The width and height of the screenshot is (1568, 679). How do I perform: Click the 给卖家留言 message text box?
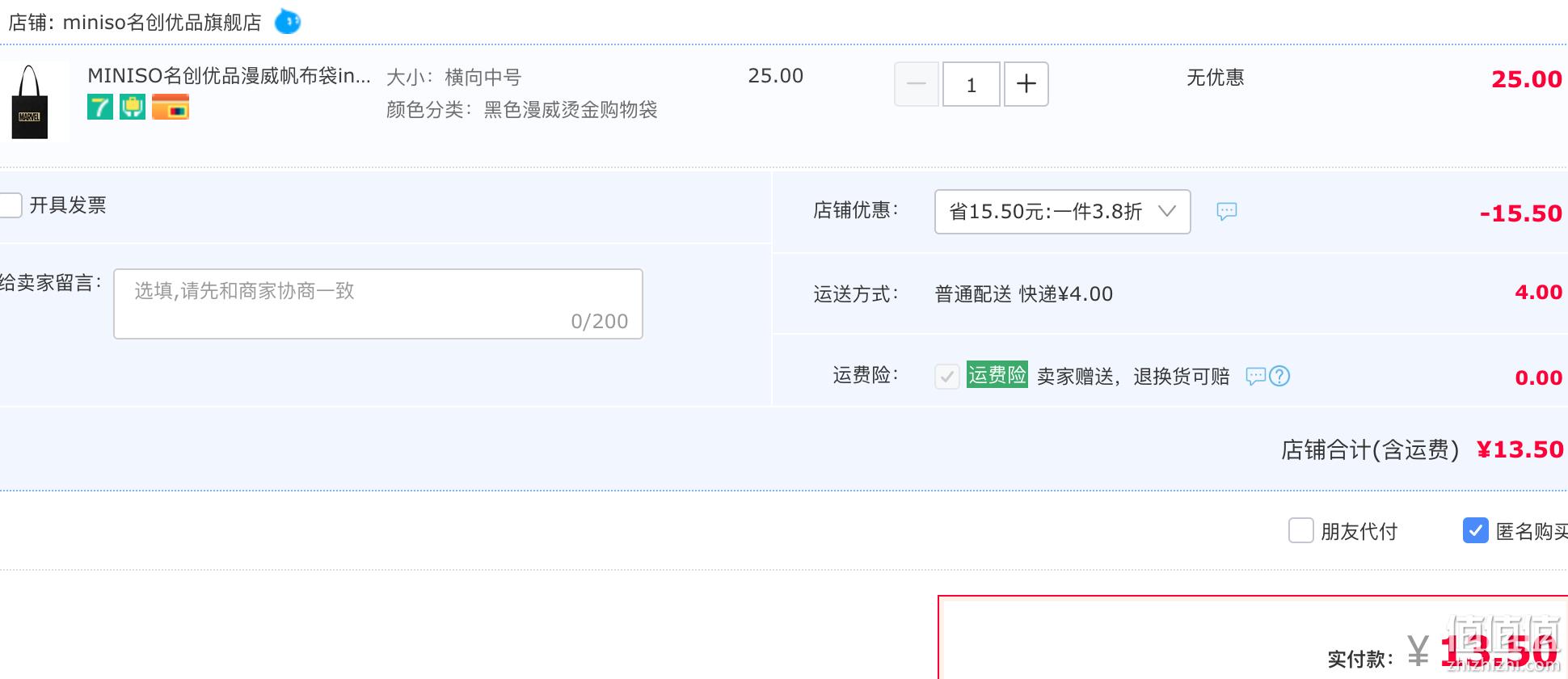(x=378, y=304)
